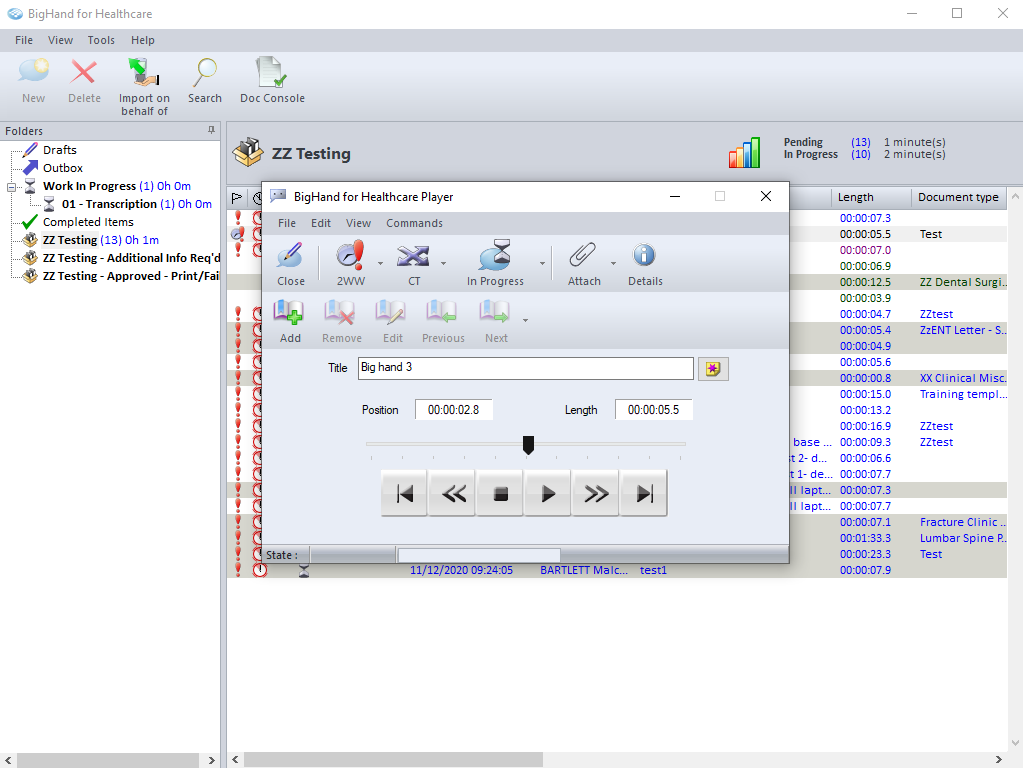Click the flag column header
This screenshot has height=768, width=1023.
click(x=237, y=197)
